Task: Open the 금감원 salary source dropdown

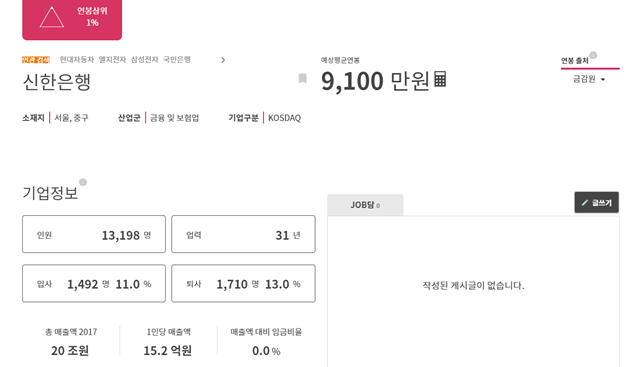Action: 589,79
